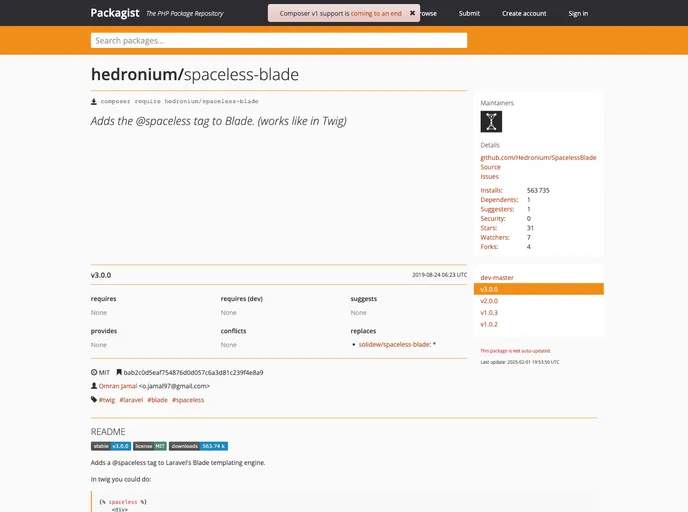This screenshot has width=688, height=512.
Task: Click the 'coming to an end' link
Action: [x=376, y=14]
